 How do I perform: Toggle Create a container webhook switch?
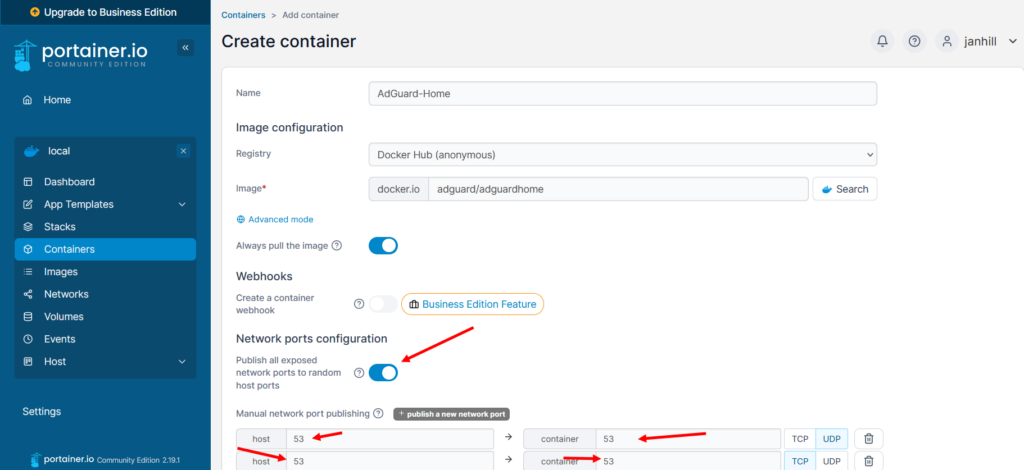pos(383,304)
